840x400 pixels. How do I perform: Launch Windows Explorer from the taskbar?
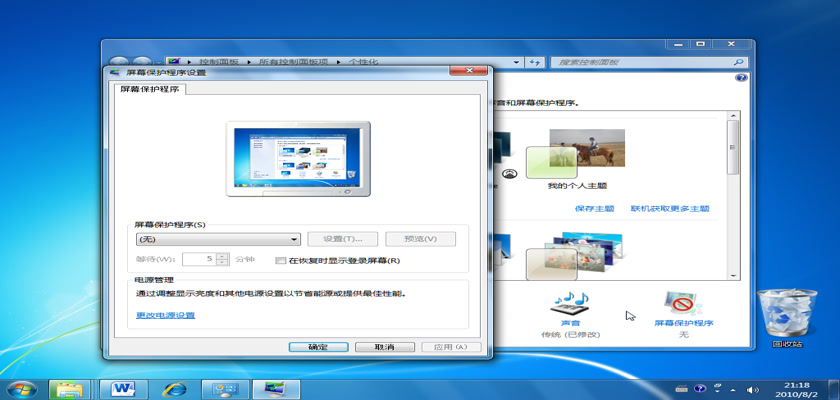72,387
